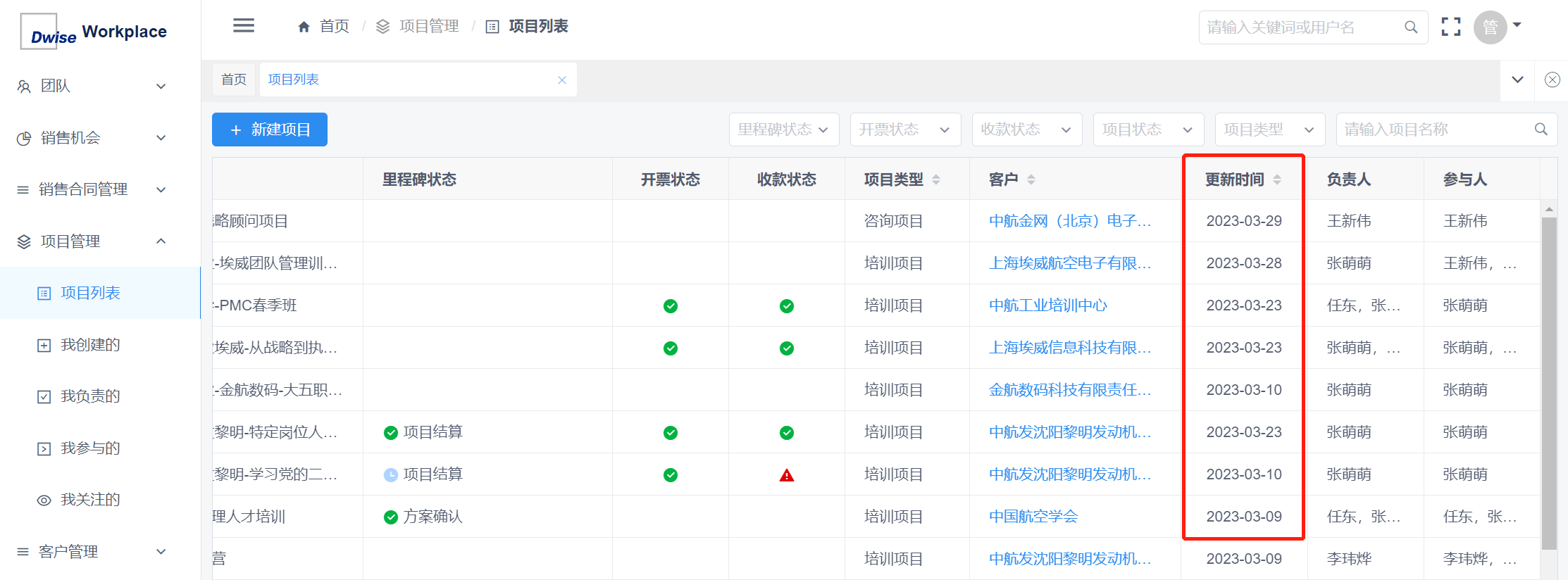Click clock icon next to 项目结算 milestone
This screenshot has height=580, width=1568.
(391, 475)
